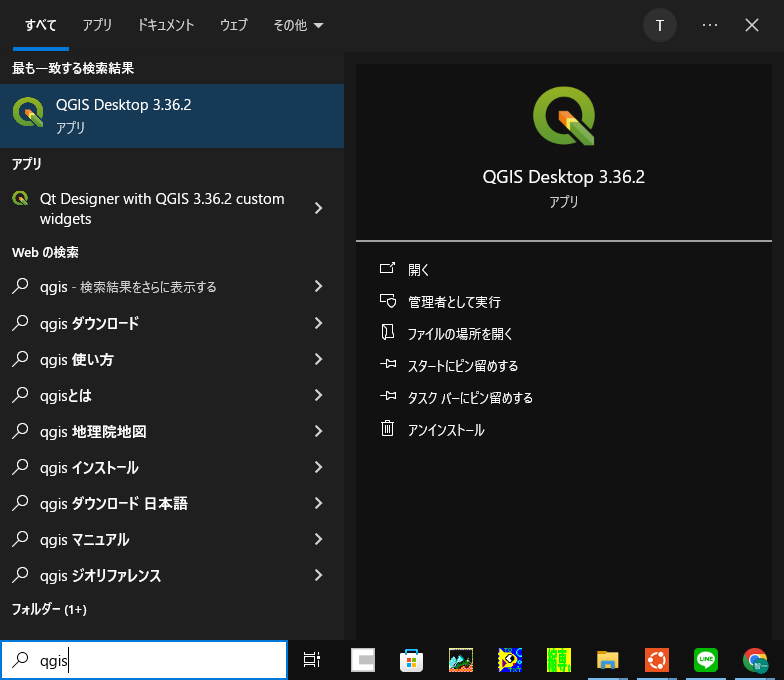Open QGIS Desktop 3.36.2 best match result
This screenshot has width=784, height=680.
tap(170, 115)
